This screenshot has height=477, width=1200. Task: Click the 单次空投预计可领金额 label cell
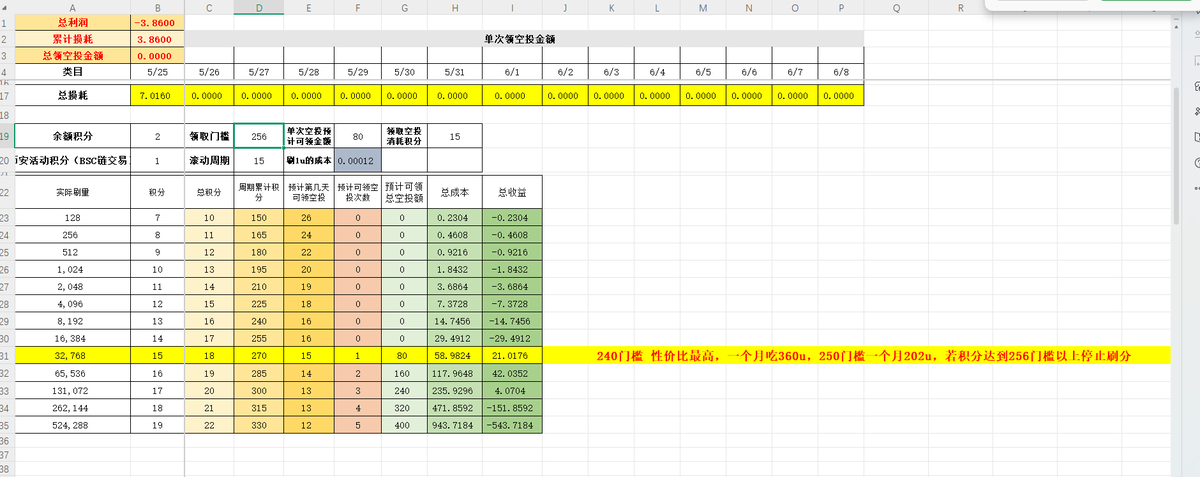click(x=307, y=135)
